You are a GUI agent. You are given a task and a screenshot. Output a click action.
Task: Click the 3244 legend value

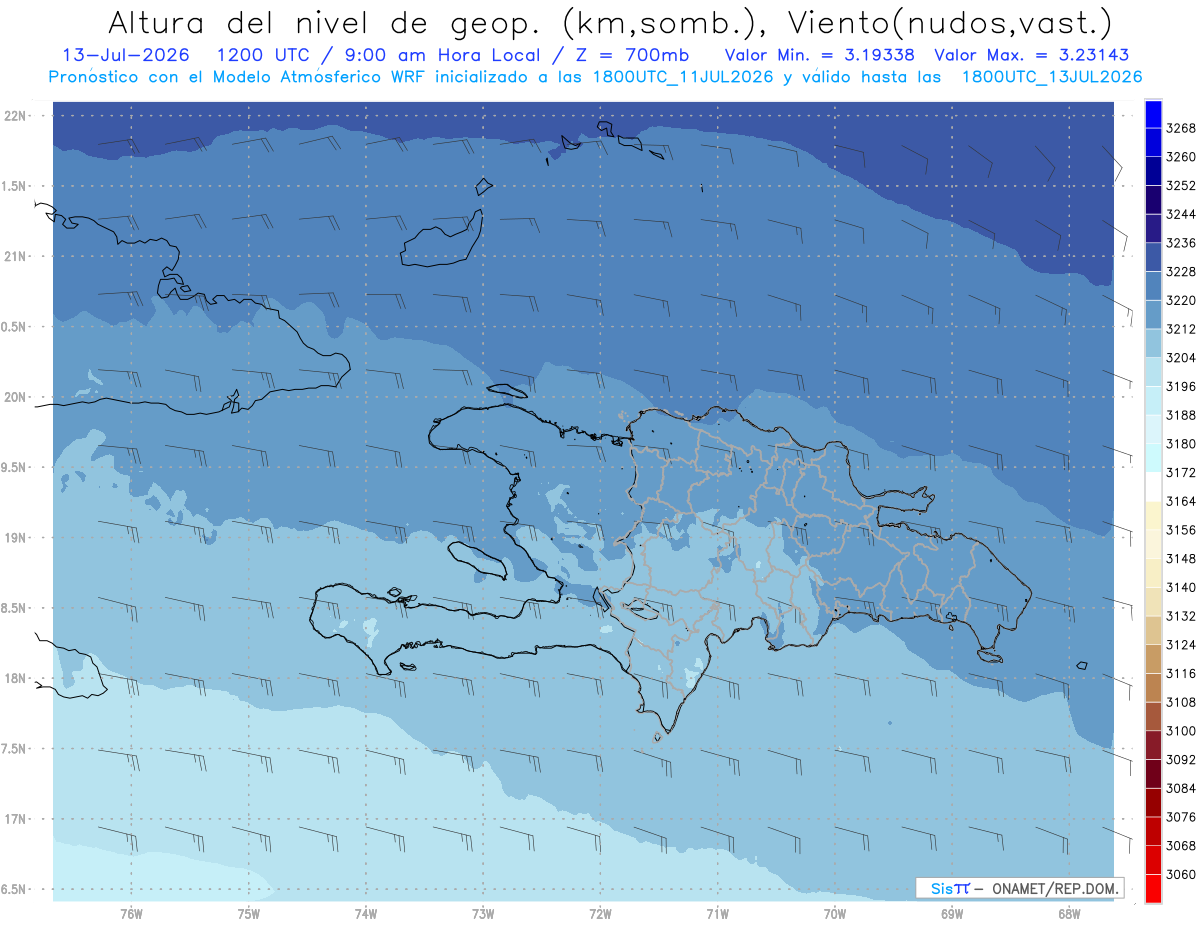(x=1181, y=214)
